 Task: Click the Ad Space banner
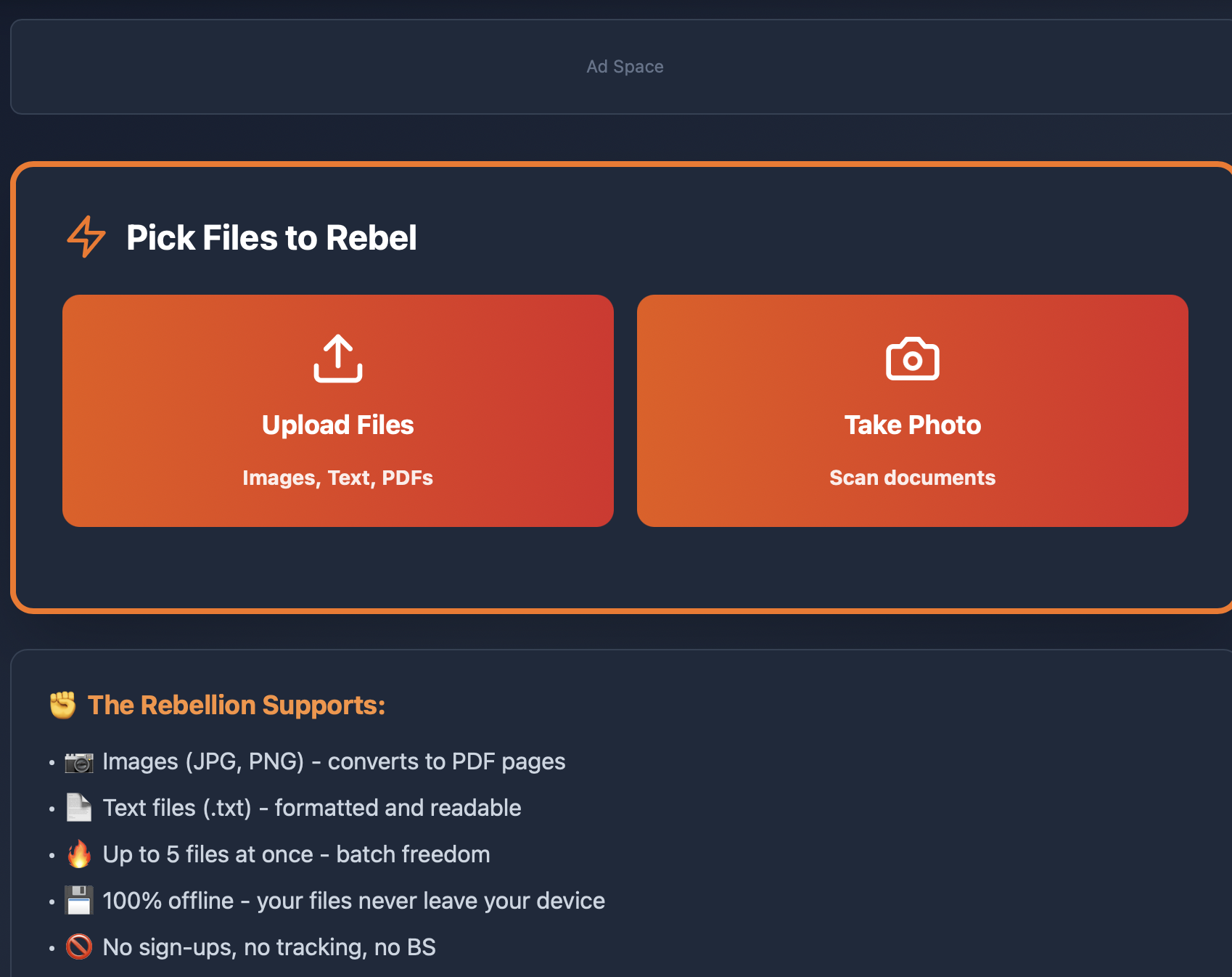624,66
